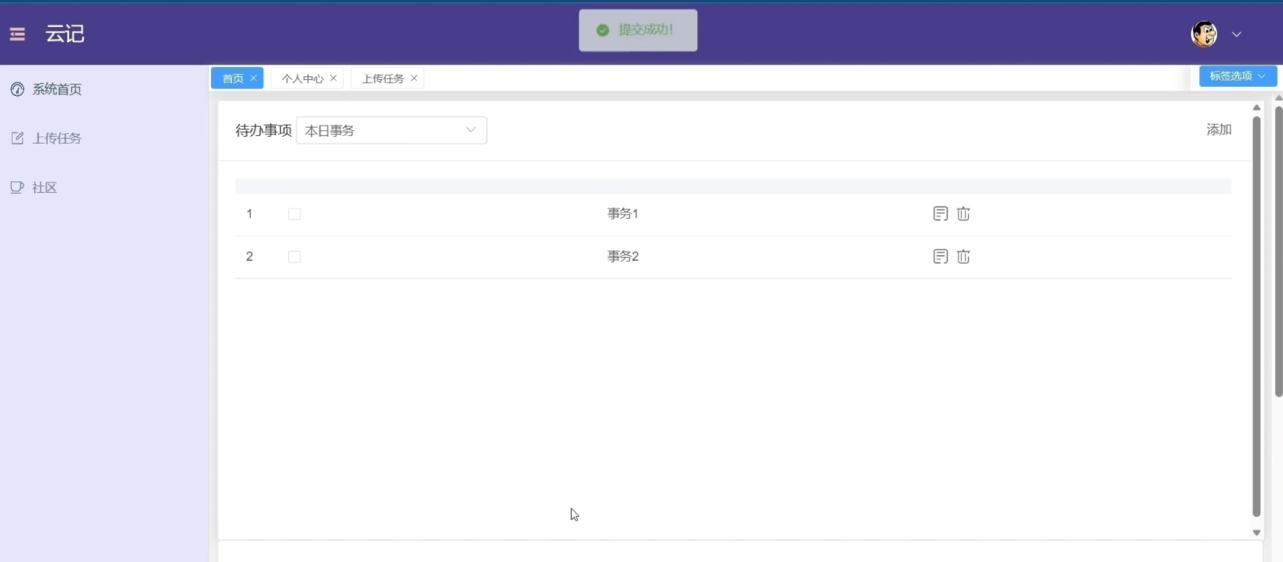Open 系统首页 in the sidebar
This screenshot has width=1283, height=562.
(56, 90)
